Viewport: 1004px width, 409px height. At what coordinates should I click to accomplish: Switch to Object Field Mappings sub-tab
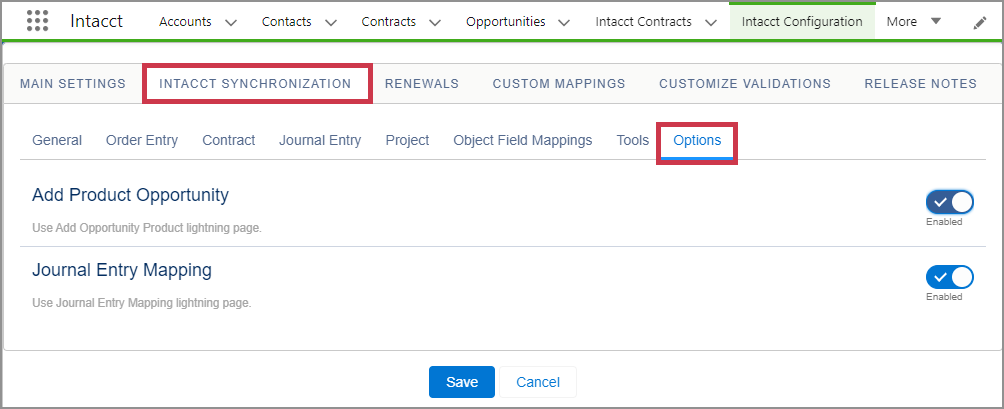tap(522, 140)
